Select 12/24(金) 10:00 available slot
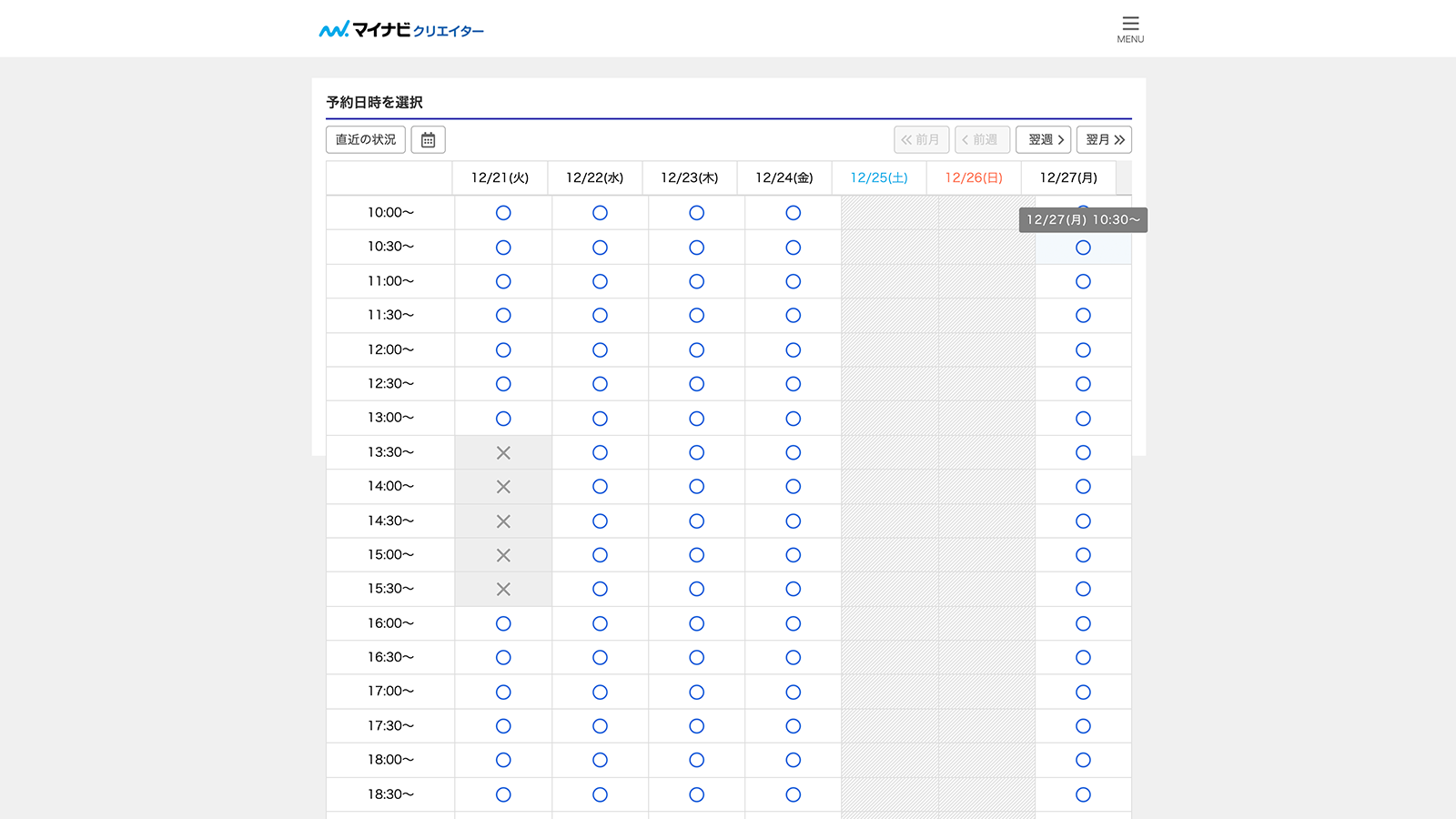 point(793,213)
